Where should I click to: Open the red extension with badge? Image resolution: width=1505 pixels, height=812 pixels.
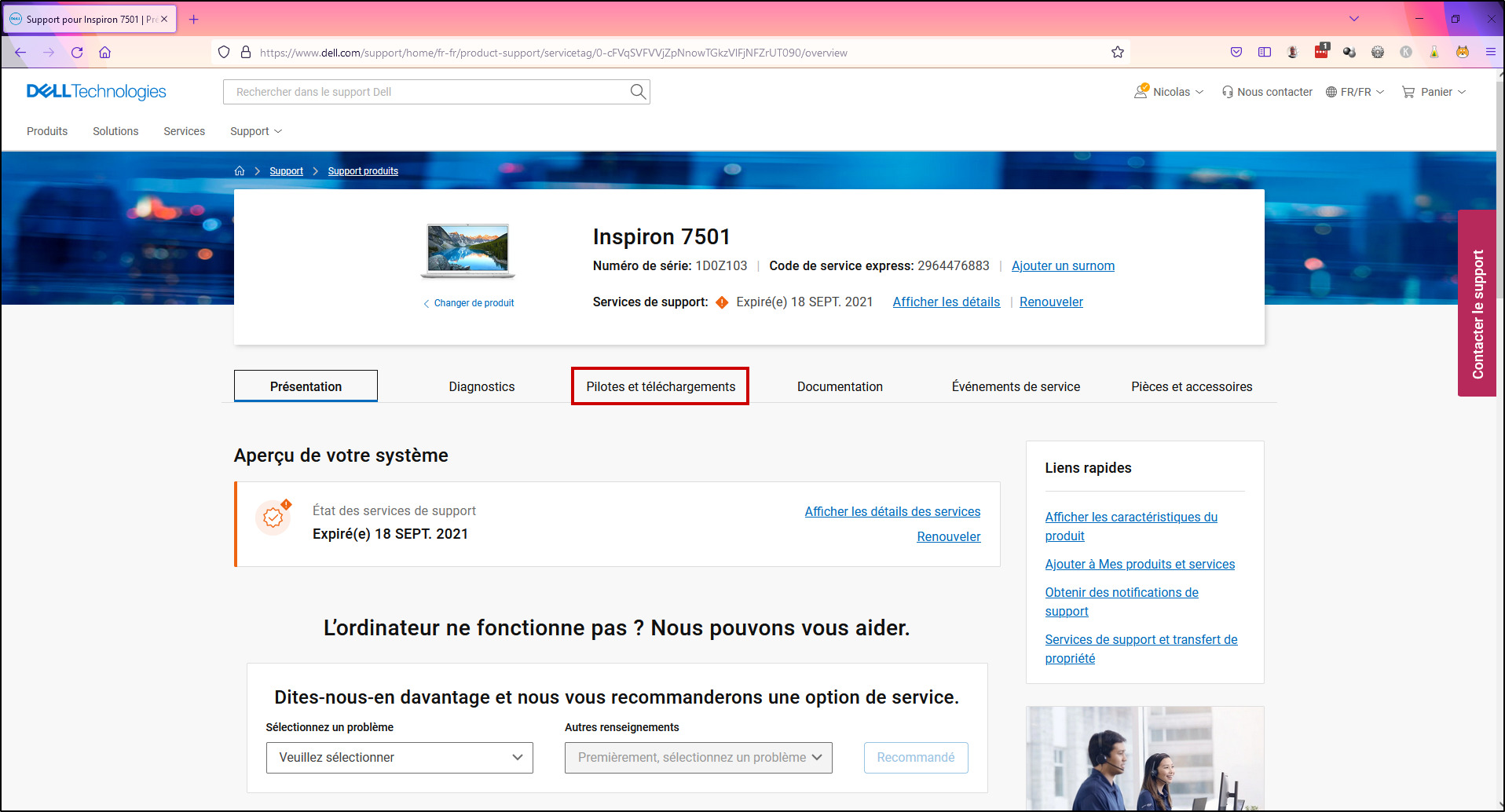pyautogui.click(x=1321, y=51)
